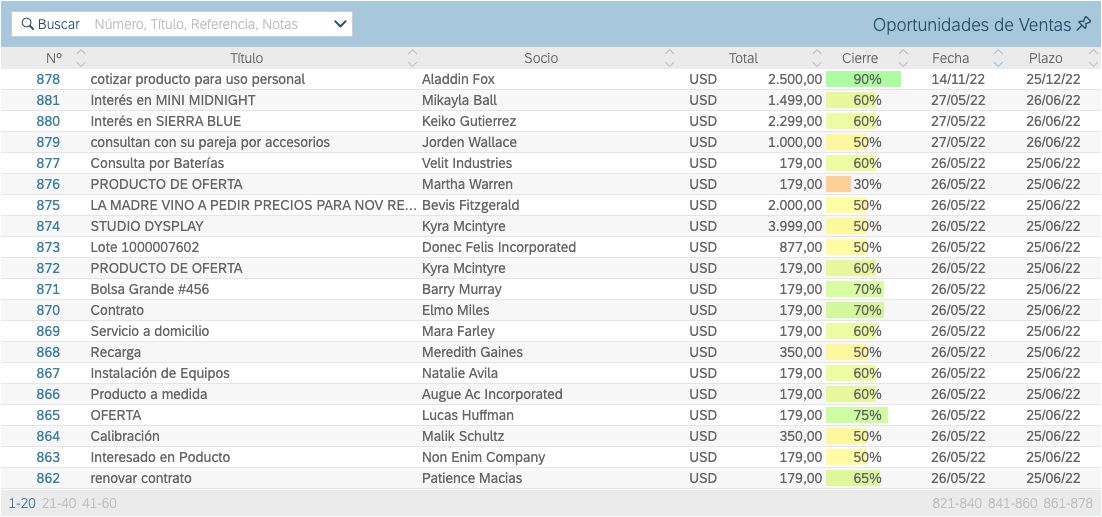
Task: Sort by the Fecha column arrows
Action: point(998,58)
